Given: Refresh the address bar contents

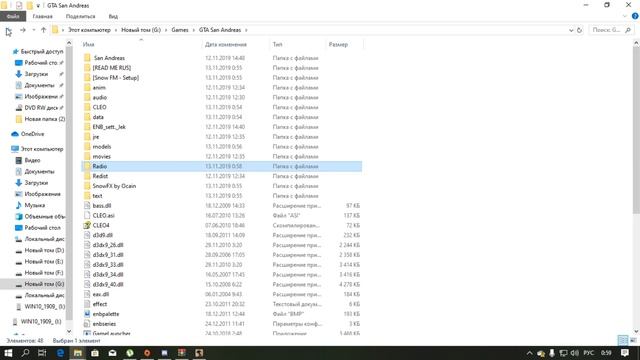Looking at the screenshot, I should click(579, 30).
